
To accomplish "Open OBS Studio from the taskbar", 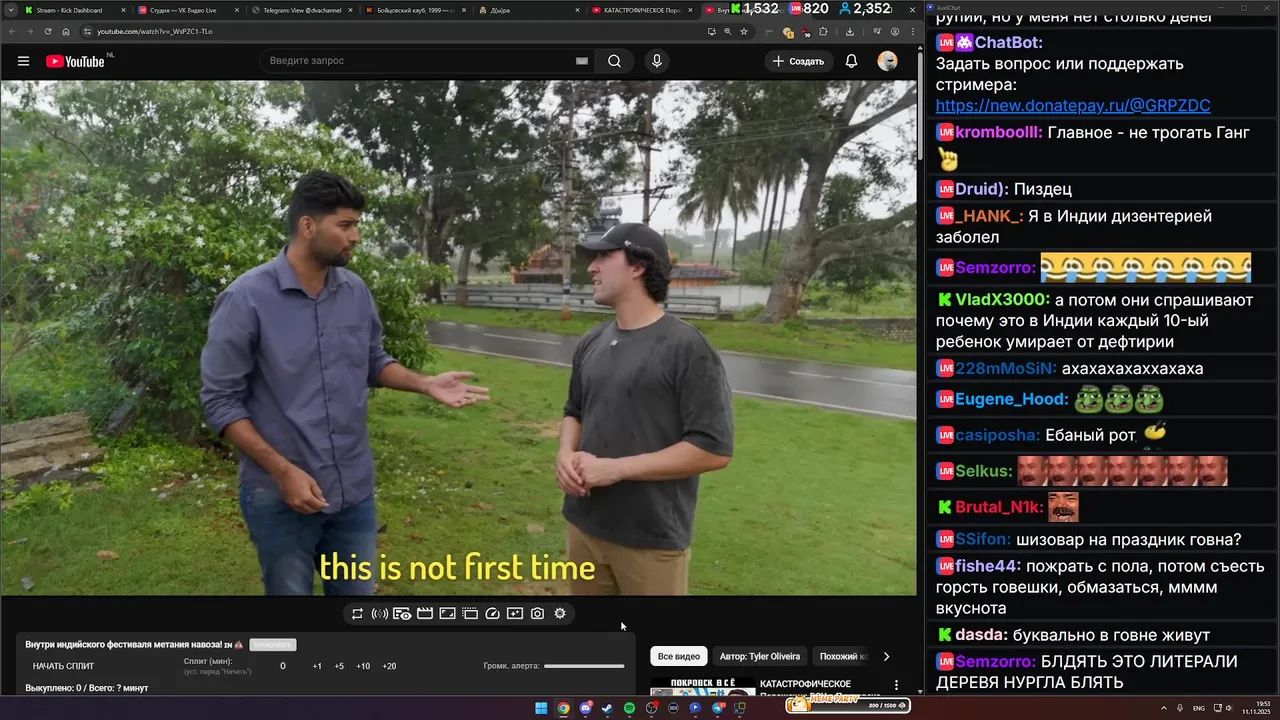I will tap(651, 708).
